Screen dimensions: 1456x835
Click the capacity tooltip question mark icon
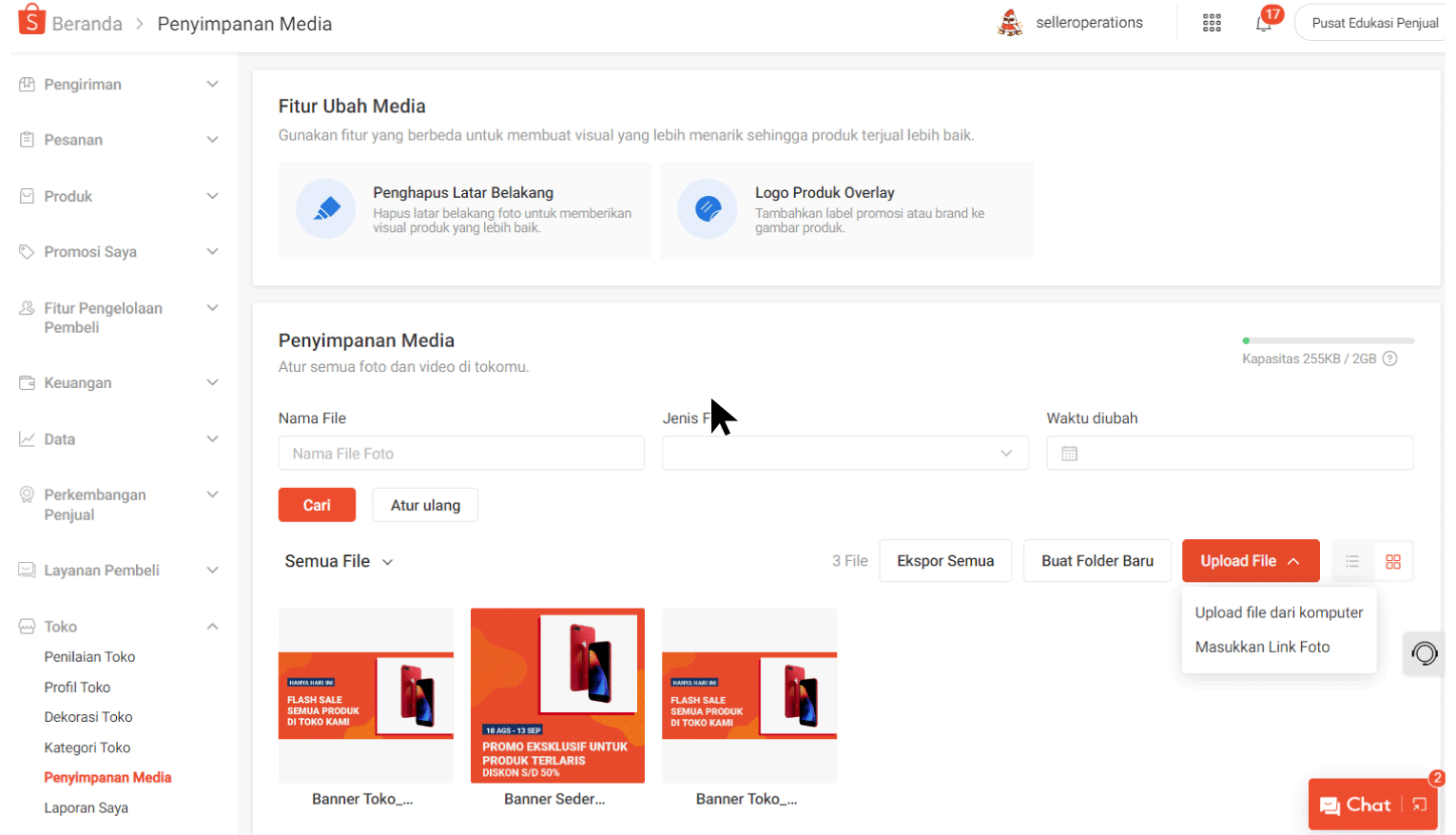[1390, 359]
